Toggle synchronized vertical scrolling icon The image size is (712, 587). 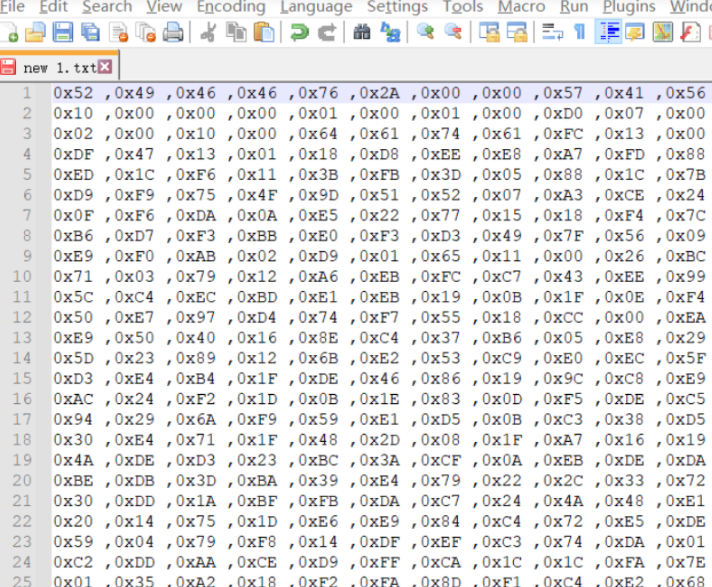489,32
